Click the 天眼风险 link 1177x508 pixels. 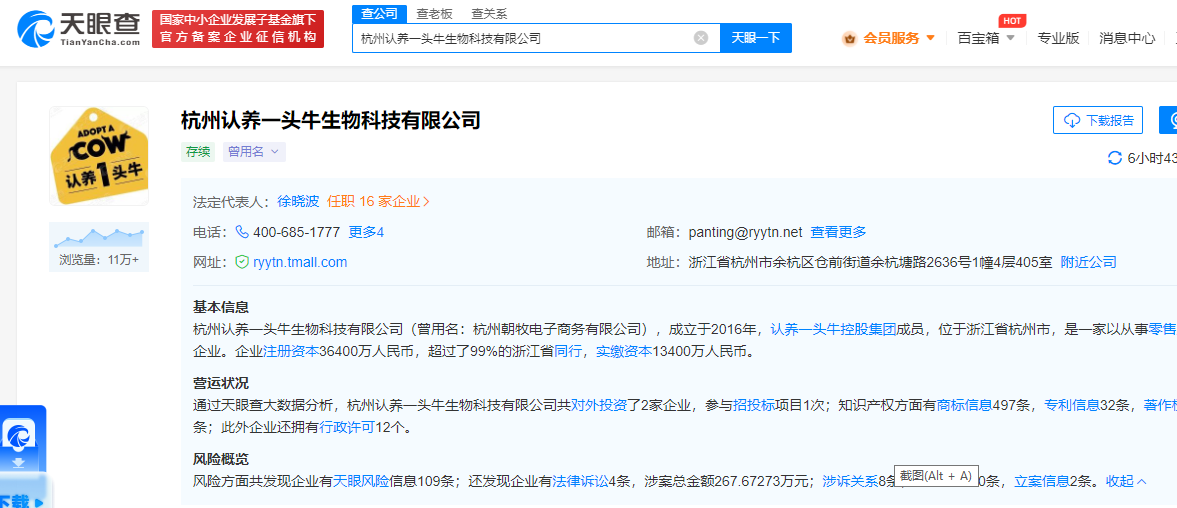361,481
